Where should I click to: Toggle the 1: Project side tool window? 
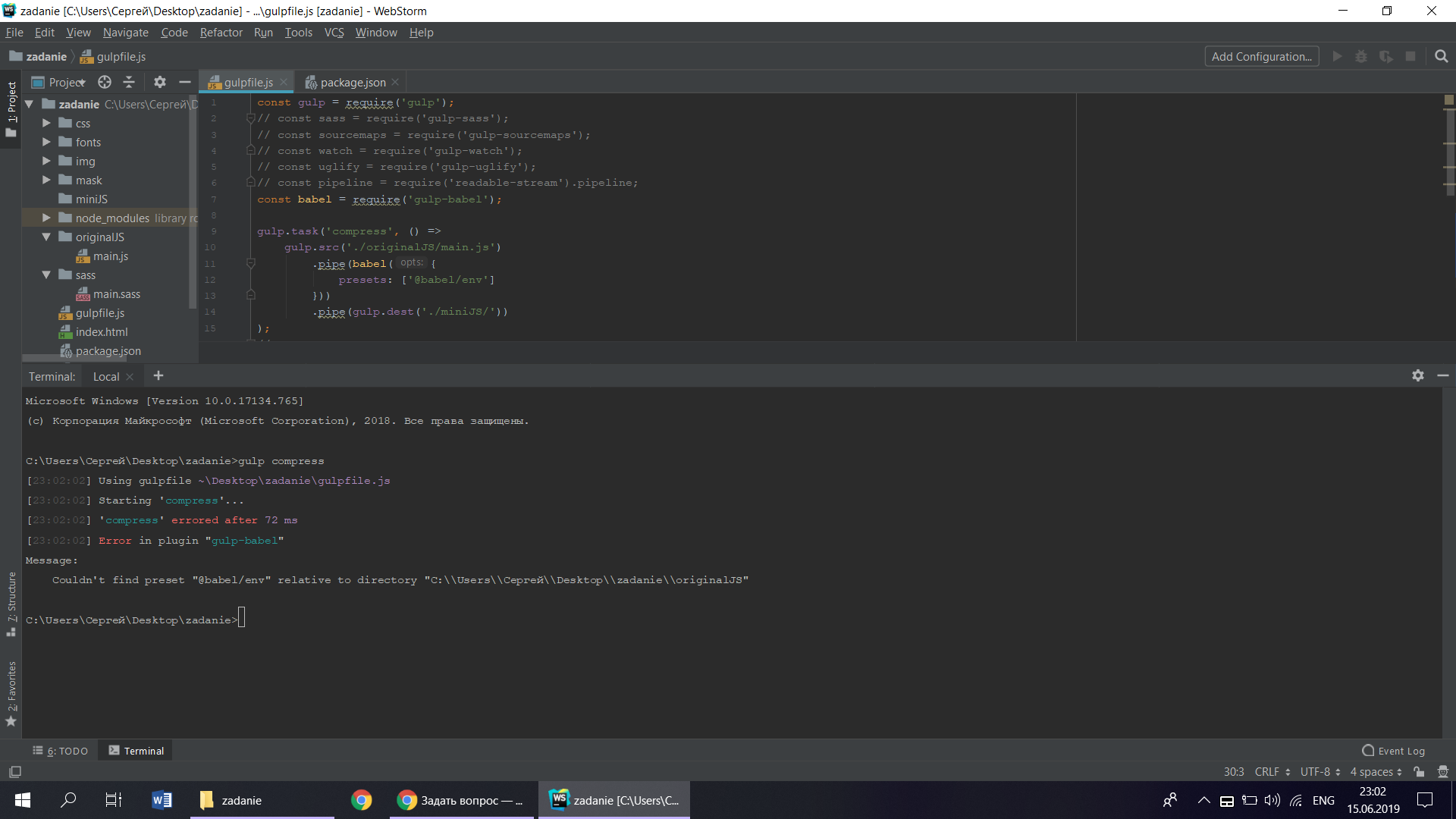pyautogui.click(x=11, y=108)
